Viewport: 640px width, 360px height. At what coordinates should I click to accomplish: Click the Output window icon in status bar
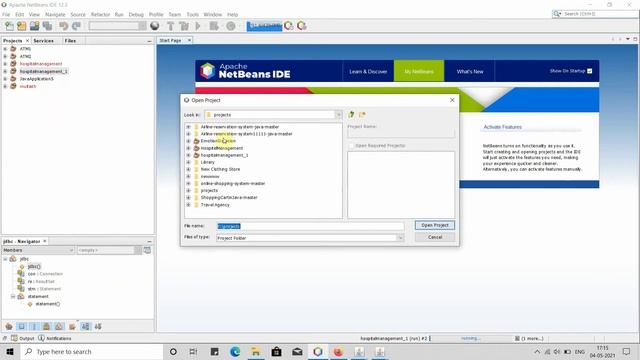click(x=14, y=338)
